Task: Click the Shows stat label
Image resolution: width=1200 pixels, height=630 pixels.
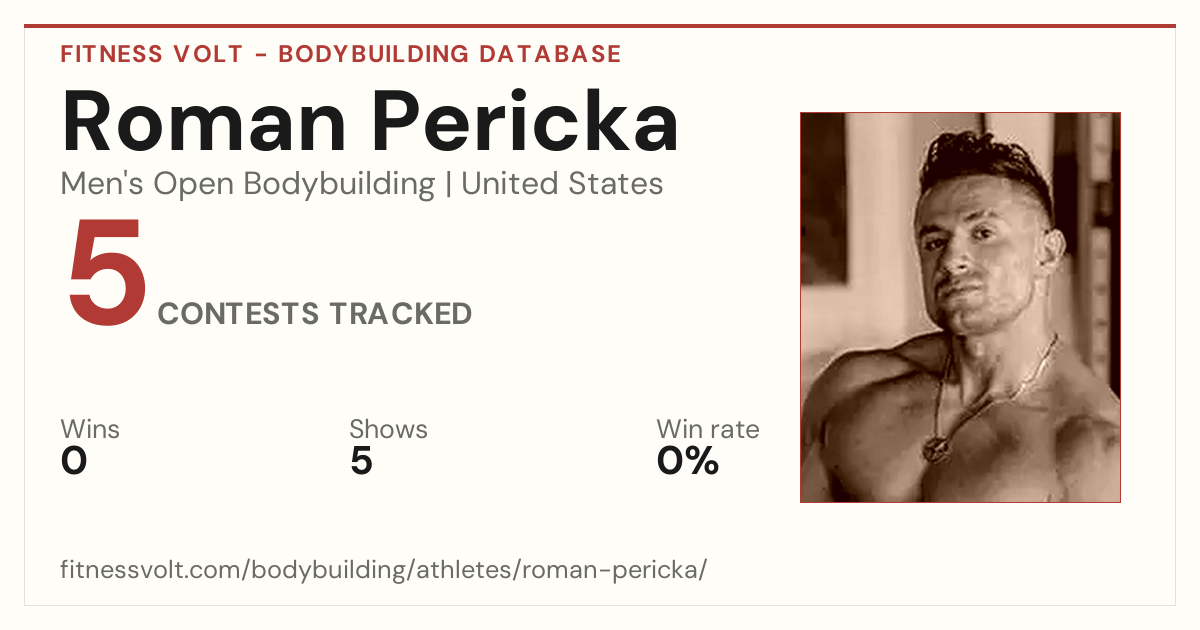Action: point(388,430)
